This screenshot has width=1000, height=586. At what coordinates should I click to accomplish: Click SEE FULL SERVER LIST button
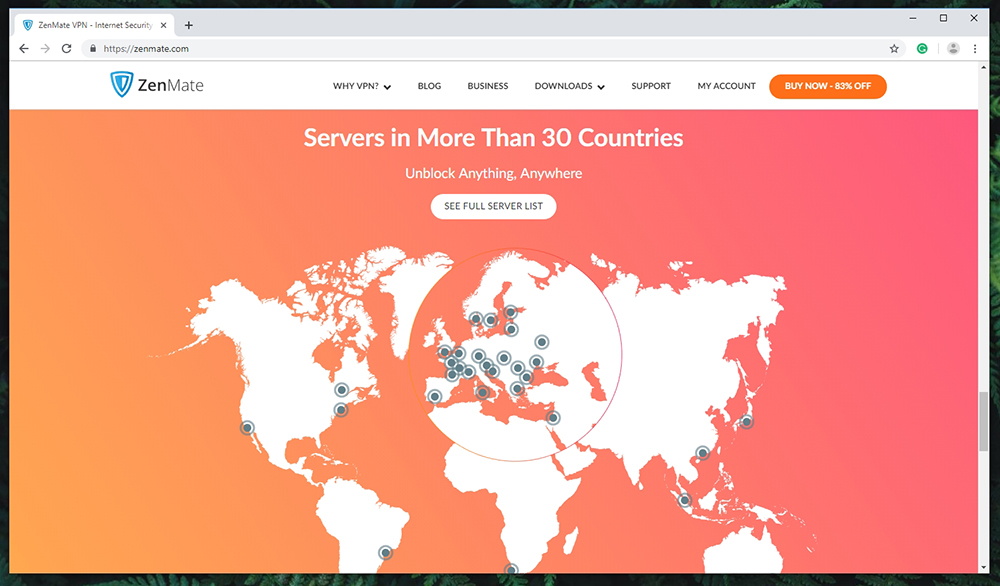tap(494, 206)
